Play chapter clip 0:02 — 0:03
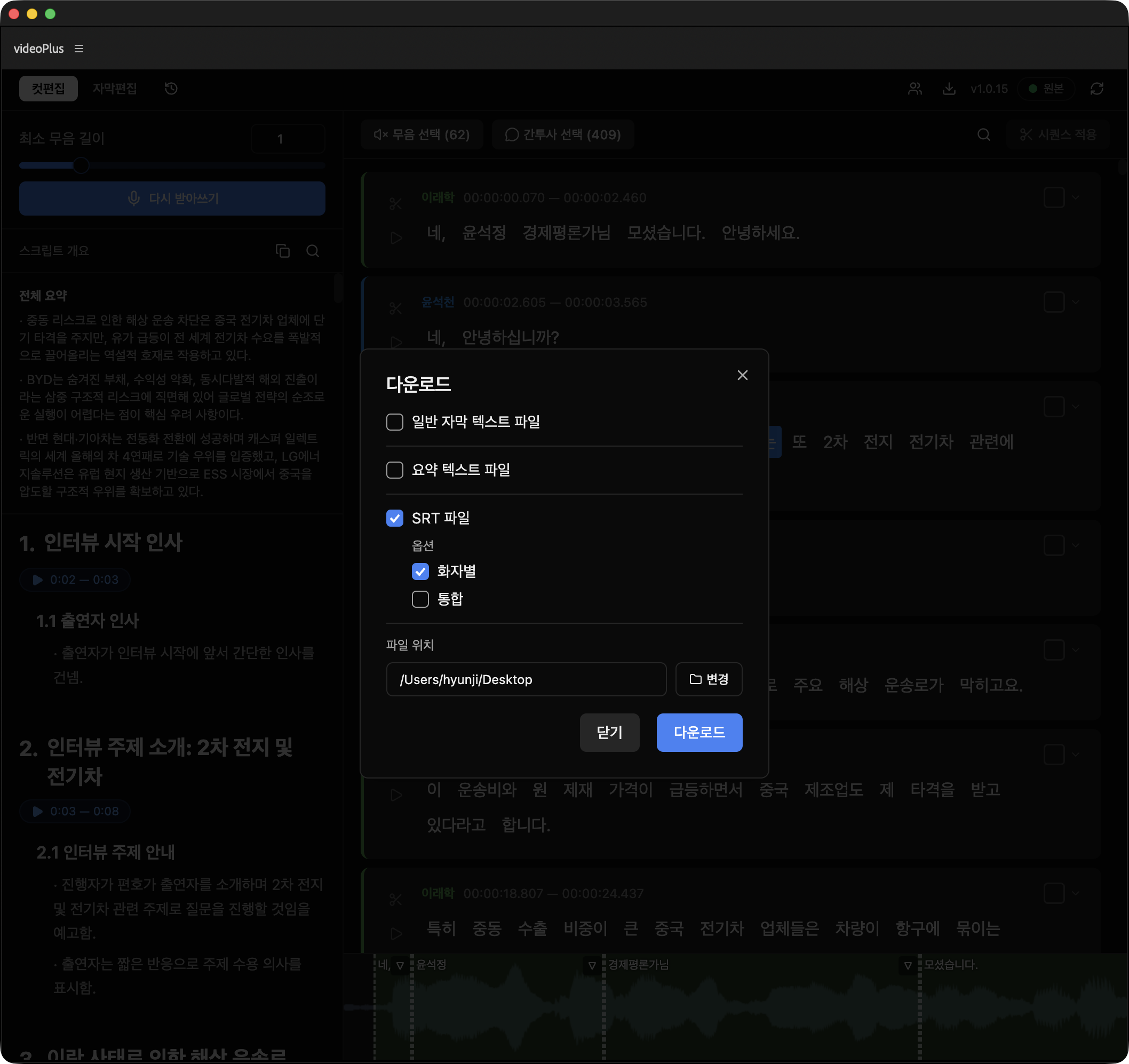The width and height of the screenshot is (1129, 1064). click(75, 580)
